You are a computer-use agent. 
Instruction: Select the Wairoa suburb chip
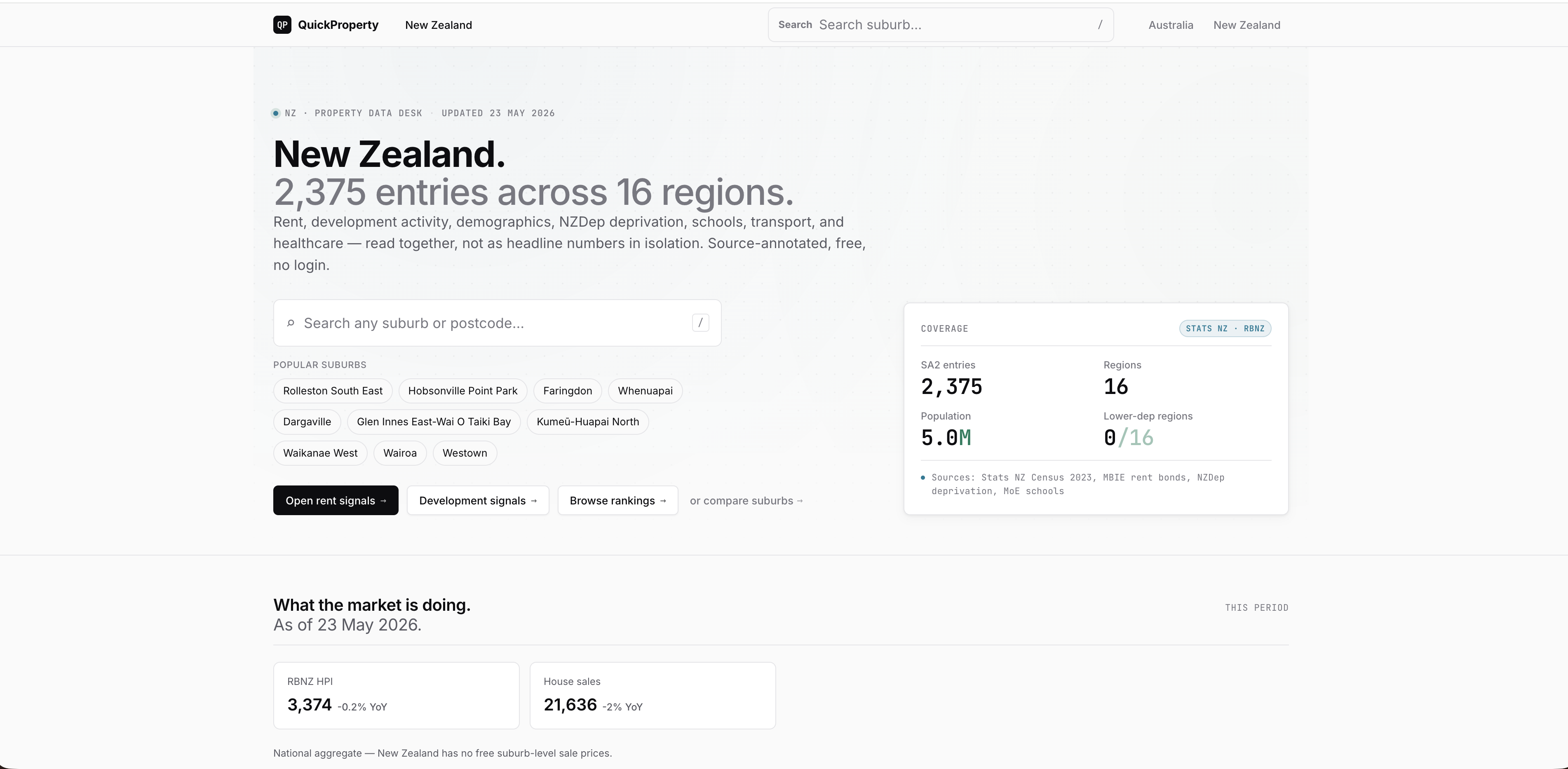tap(400, 452)
